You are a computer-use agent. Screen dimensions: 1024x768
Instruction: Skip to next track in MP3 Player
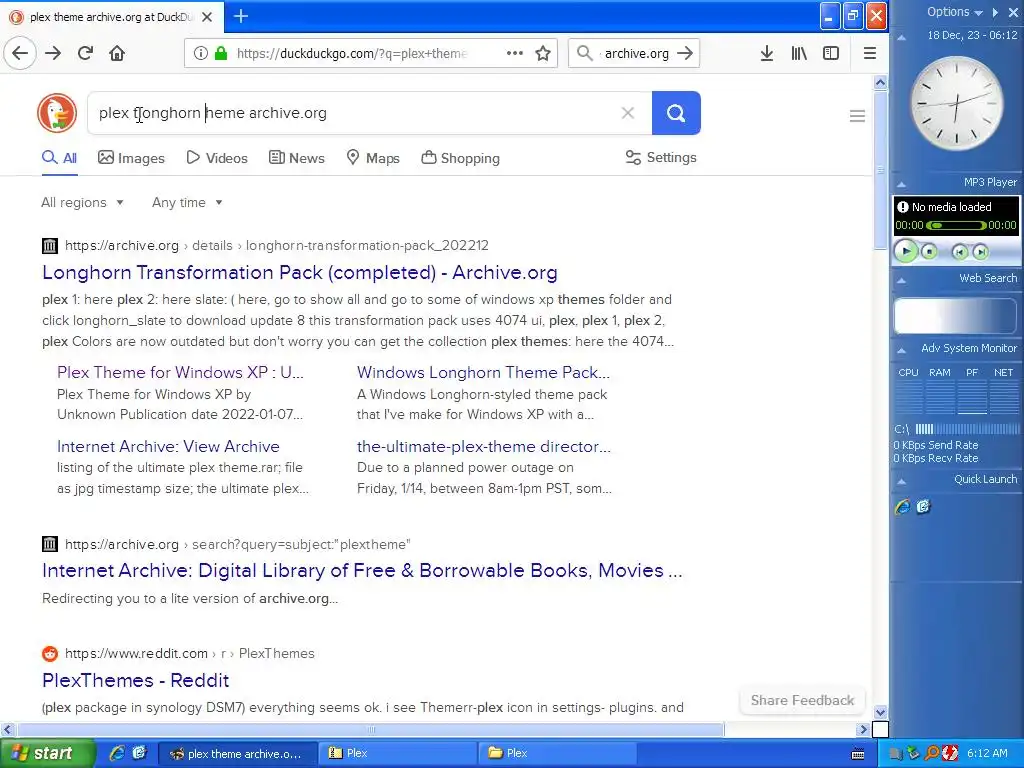pos(980,252)
